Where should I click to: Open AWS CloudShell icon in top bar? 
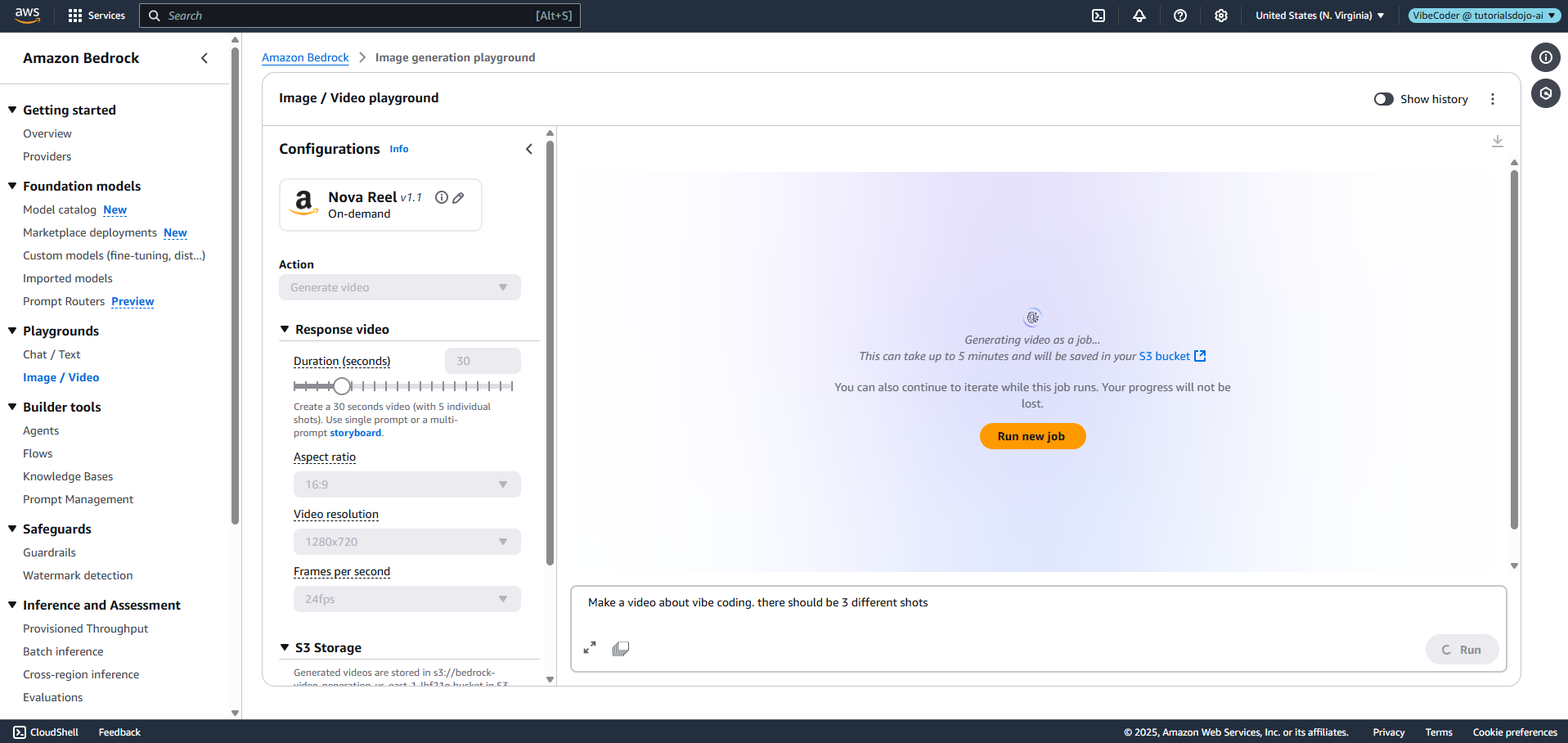[1098, 16]
